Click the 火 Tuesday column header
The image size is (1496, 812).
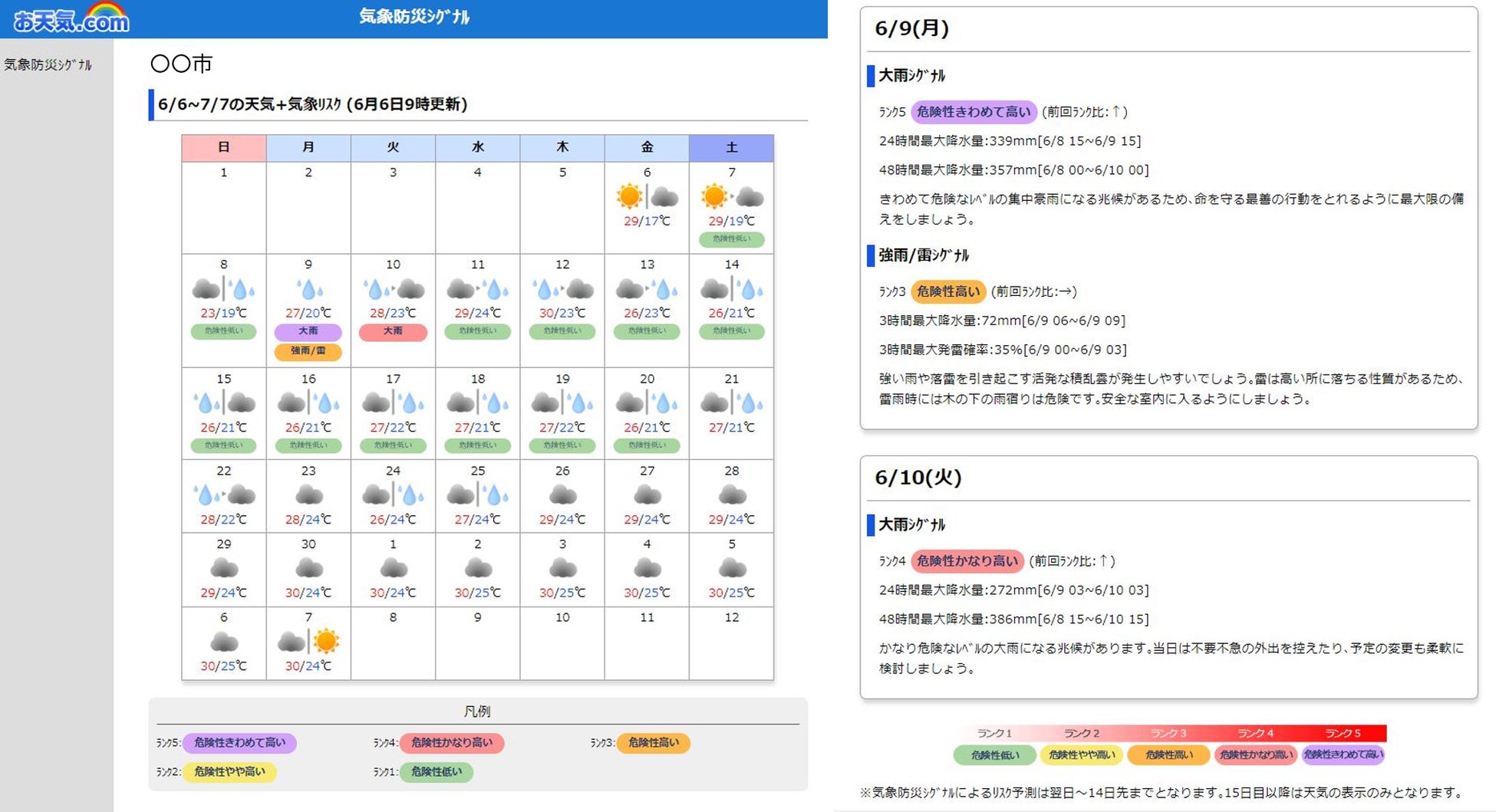click(x=393, y=148)
